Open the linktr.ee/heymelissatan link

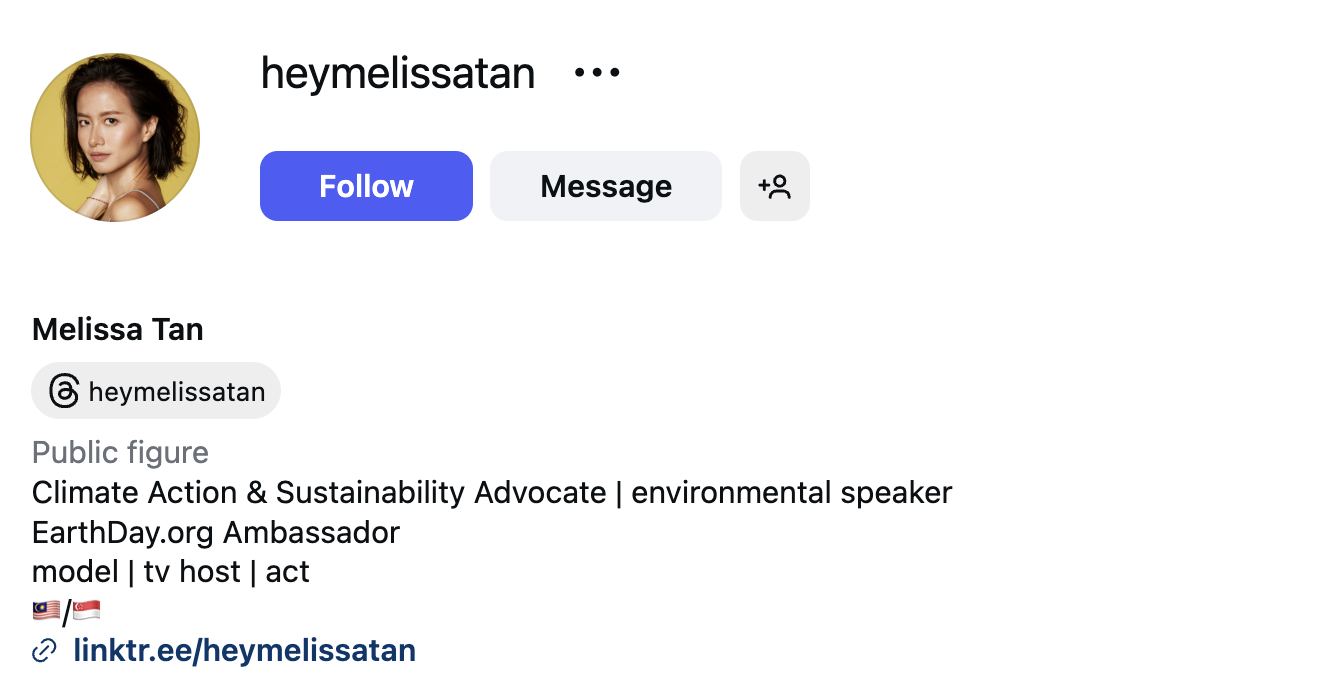click(245, 650)
